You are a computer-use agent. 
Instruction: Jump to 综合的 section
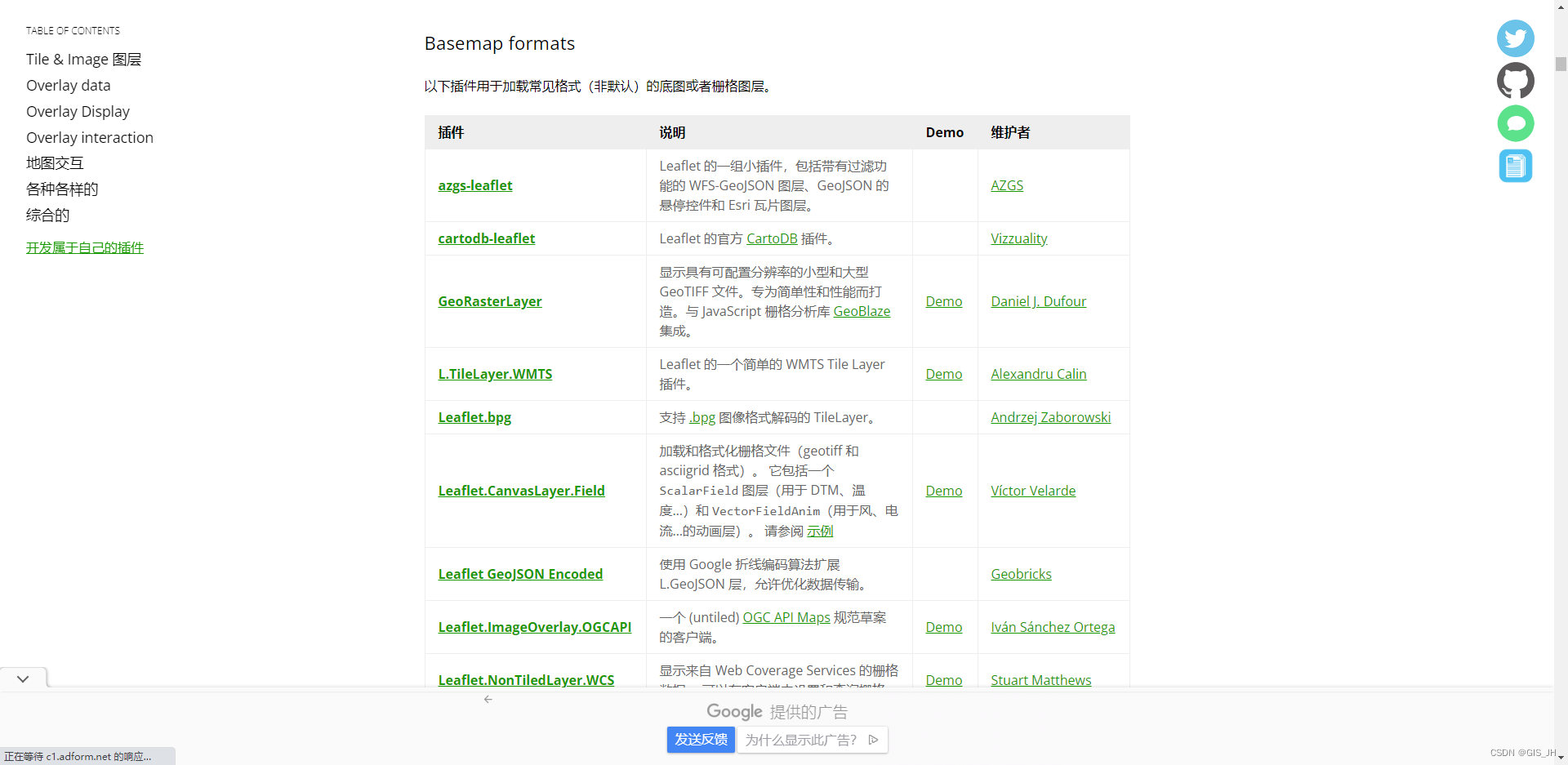[x=47, y=216]
